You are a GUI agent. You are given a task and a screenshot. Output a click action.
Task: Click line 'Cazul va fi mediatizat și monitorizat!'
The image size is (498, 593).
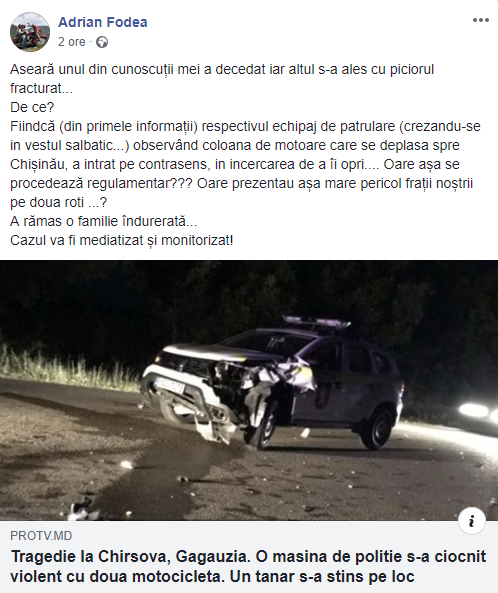122,240
